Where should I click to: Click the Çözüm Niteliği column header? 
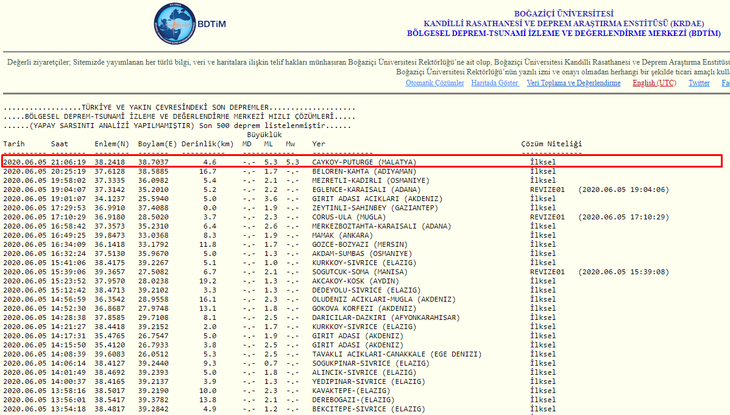click(x=557, y=144)
